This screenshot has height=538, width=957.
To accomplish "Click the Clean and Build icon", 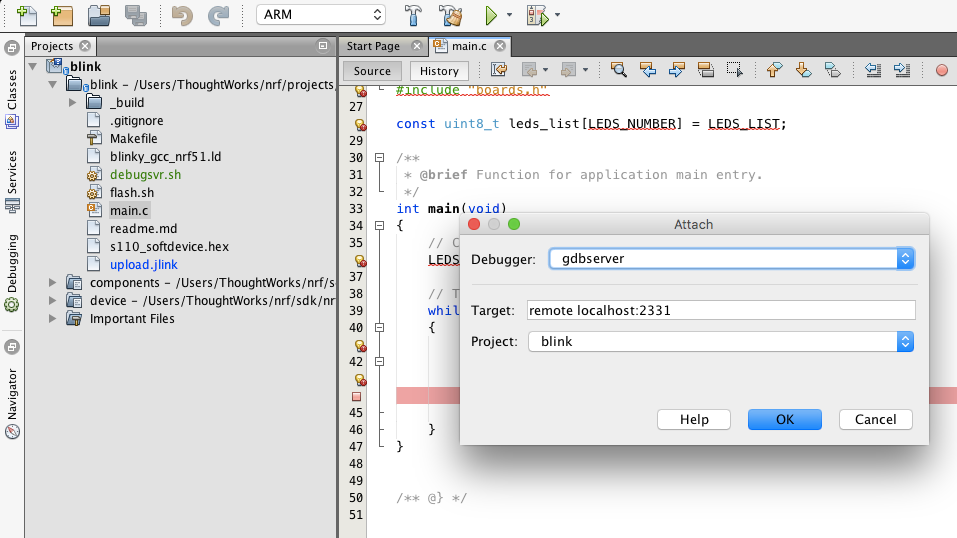I will 450,15.
